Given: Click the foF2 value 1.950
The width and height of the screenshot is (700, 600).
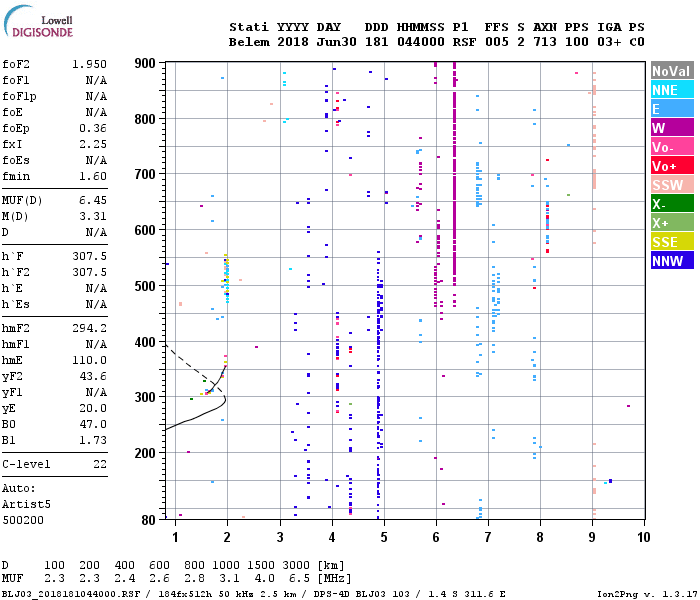Looking at the screenshot, I should point(89,64).
